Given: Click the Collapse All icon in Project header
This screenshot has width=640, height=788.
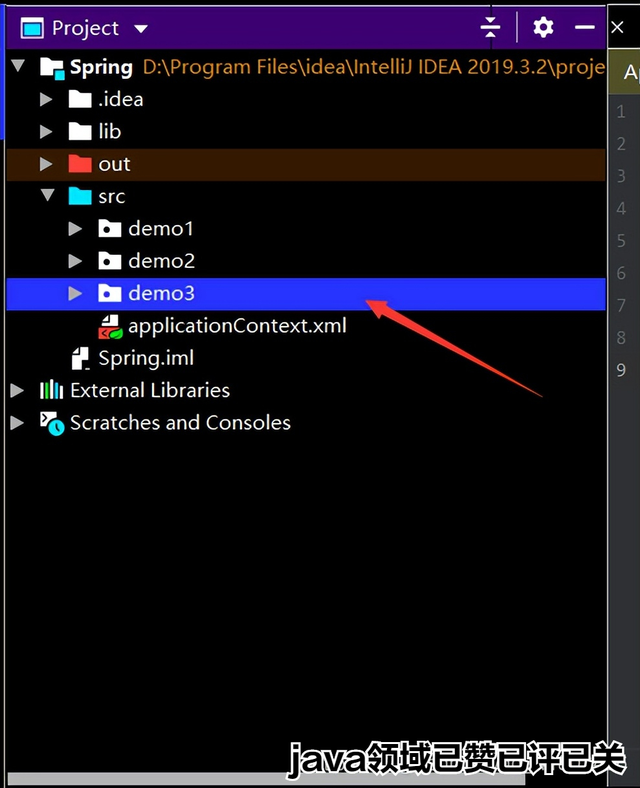Looking at the screenshot, I should [x=490, y=27].
